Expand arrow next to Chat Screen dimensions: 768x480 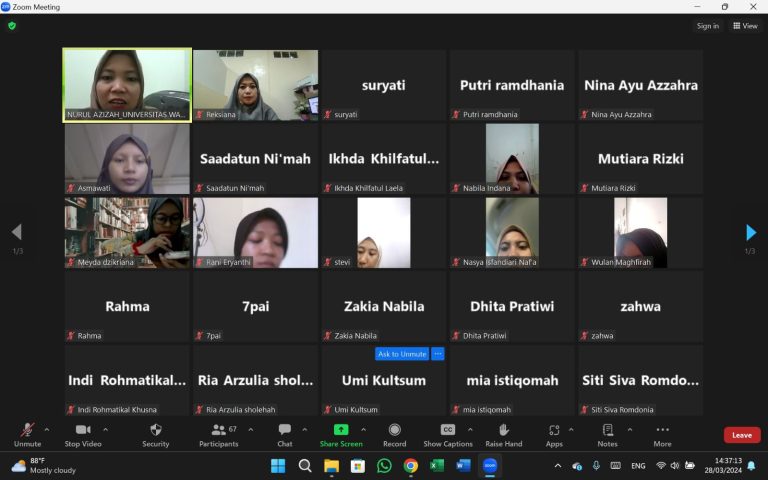pos(305,430)
